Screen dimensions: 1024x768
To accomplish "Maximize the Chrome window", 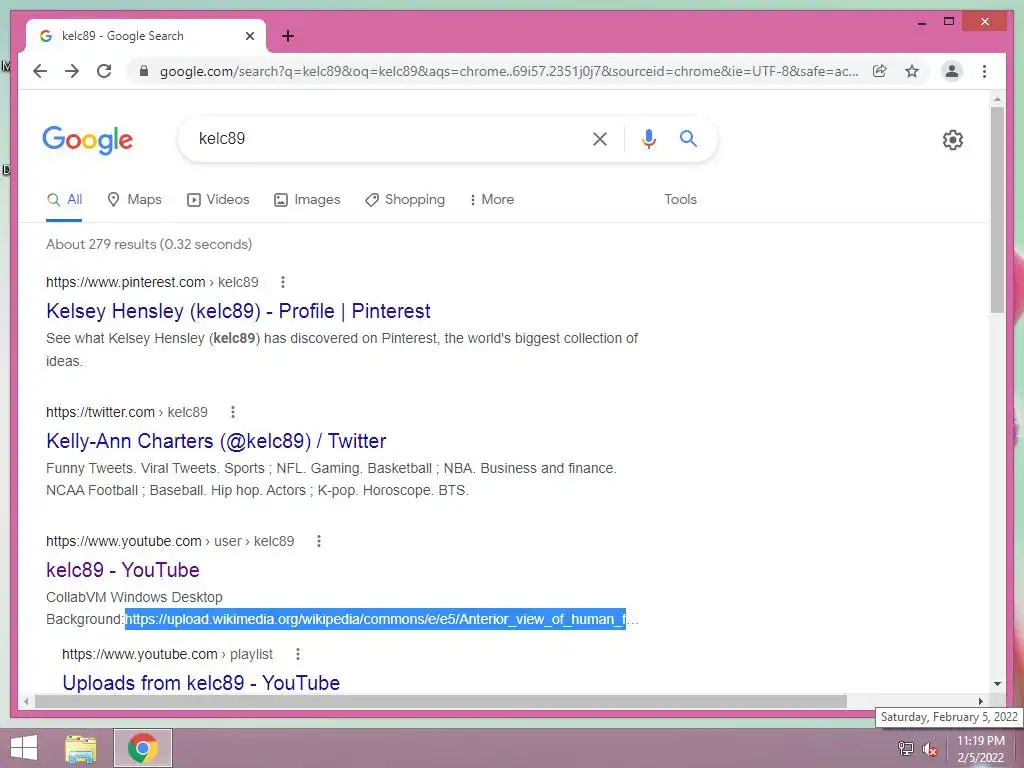I will click(949, 22).
